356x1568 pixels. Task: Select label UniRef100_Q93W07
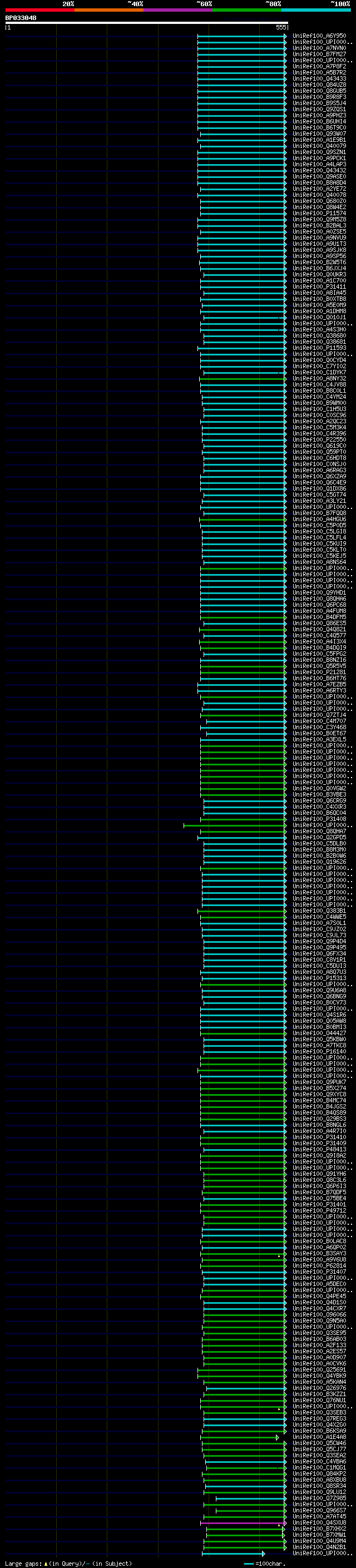(x=319, y=134)
